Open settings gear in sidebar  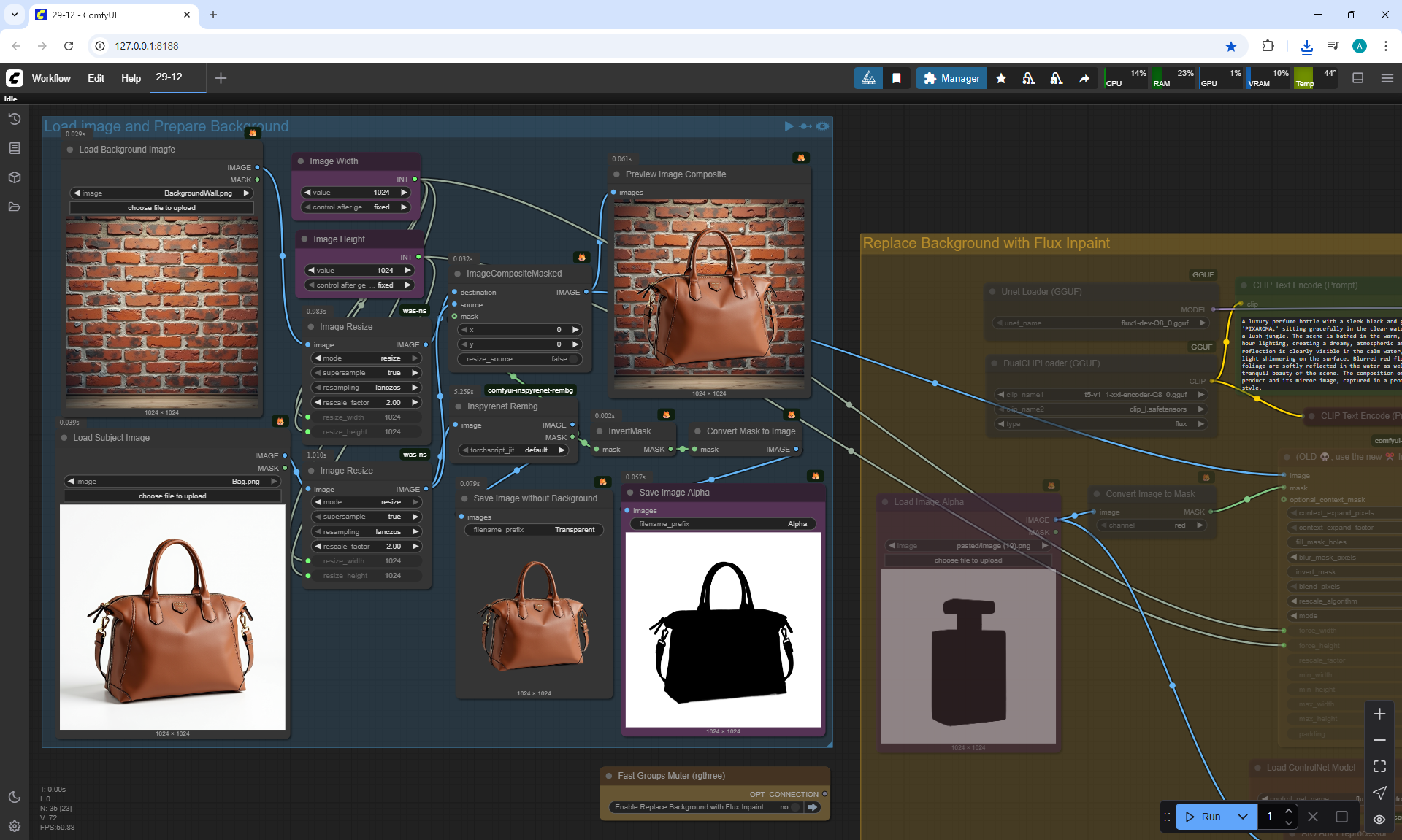coord(14,826)
